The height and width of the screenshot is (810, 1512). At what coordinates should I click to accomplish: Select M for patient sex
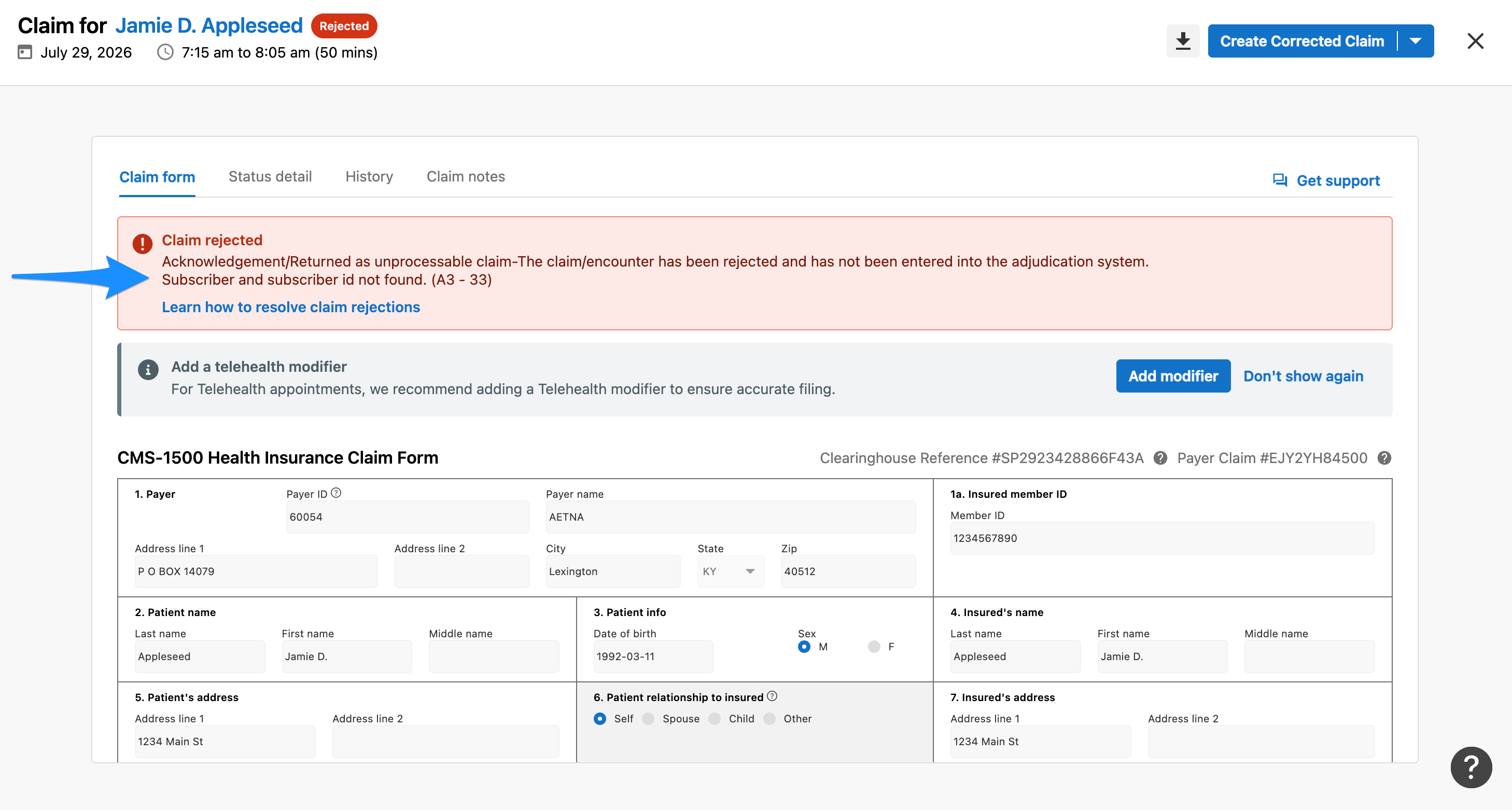[804, 646]
